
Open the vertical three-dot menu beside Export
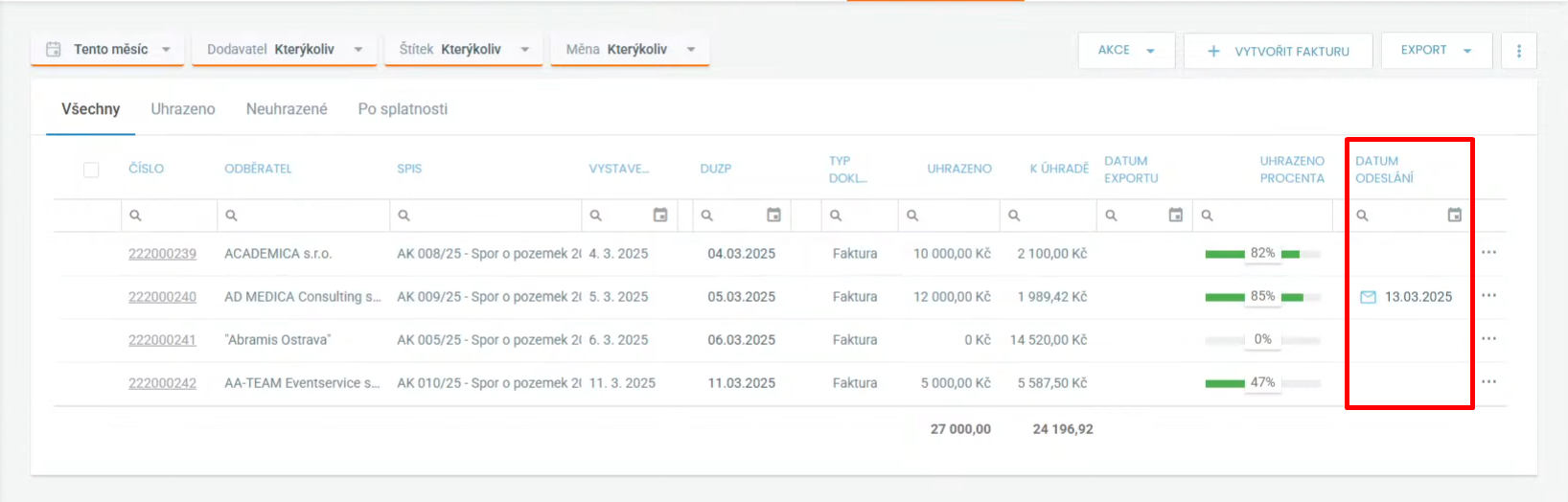click(1518, 51)
